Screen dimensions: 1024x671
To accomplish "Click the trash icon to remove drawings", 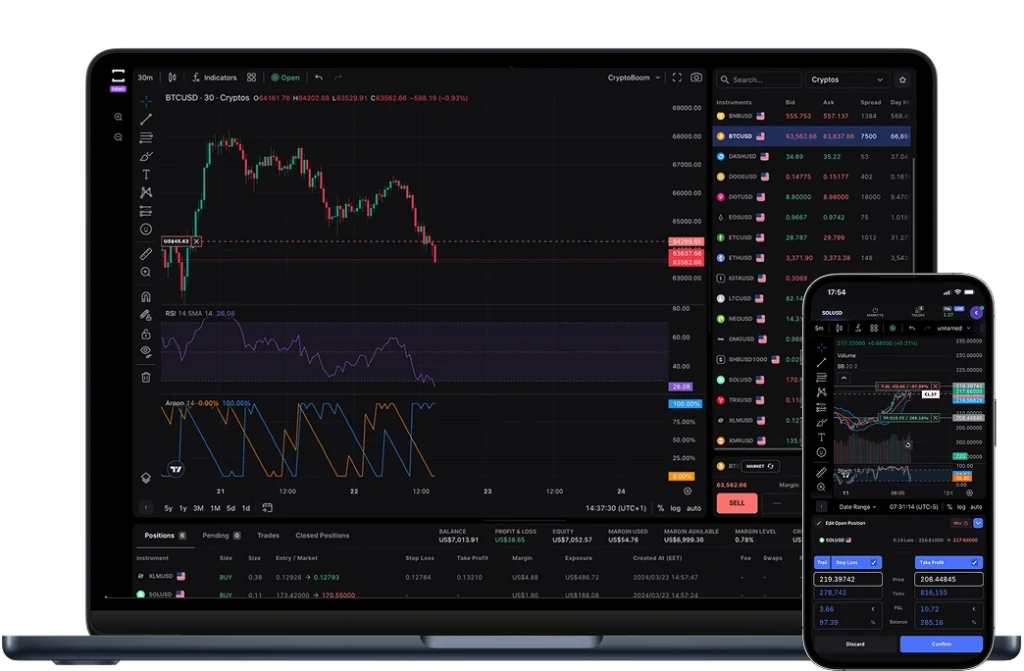I will point(146,377).
